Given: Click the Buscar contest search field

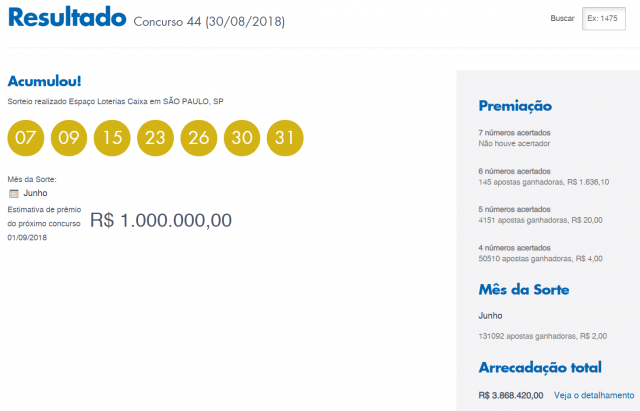Looking at the screenshot, I should pyautogui.click(x=604, y=19).
